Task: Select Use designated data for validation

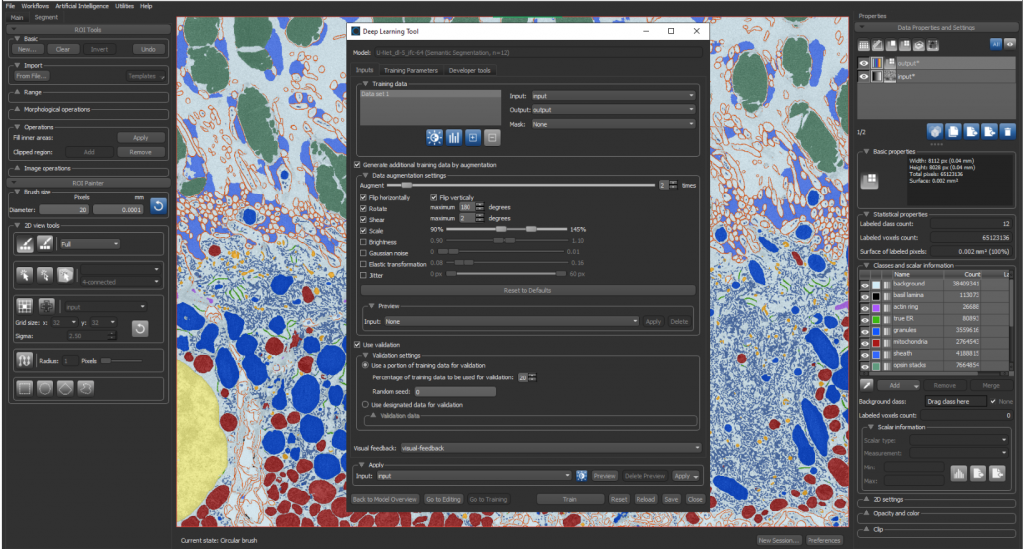Action: pyautogui.click(x=366, y=405)
